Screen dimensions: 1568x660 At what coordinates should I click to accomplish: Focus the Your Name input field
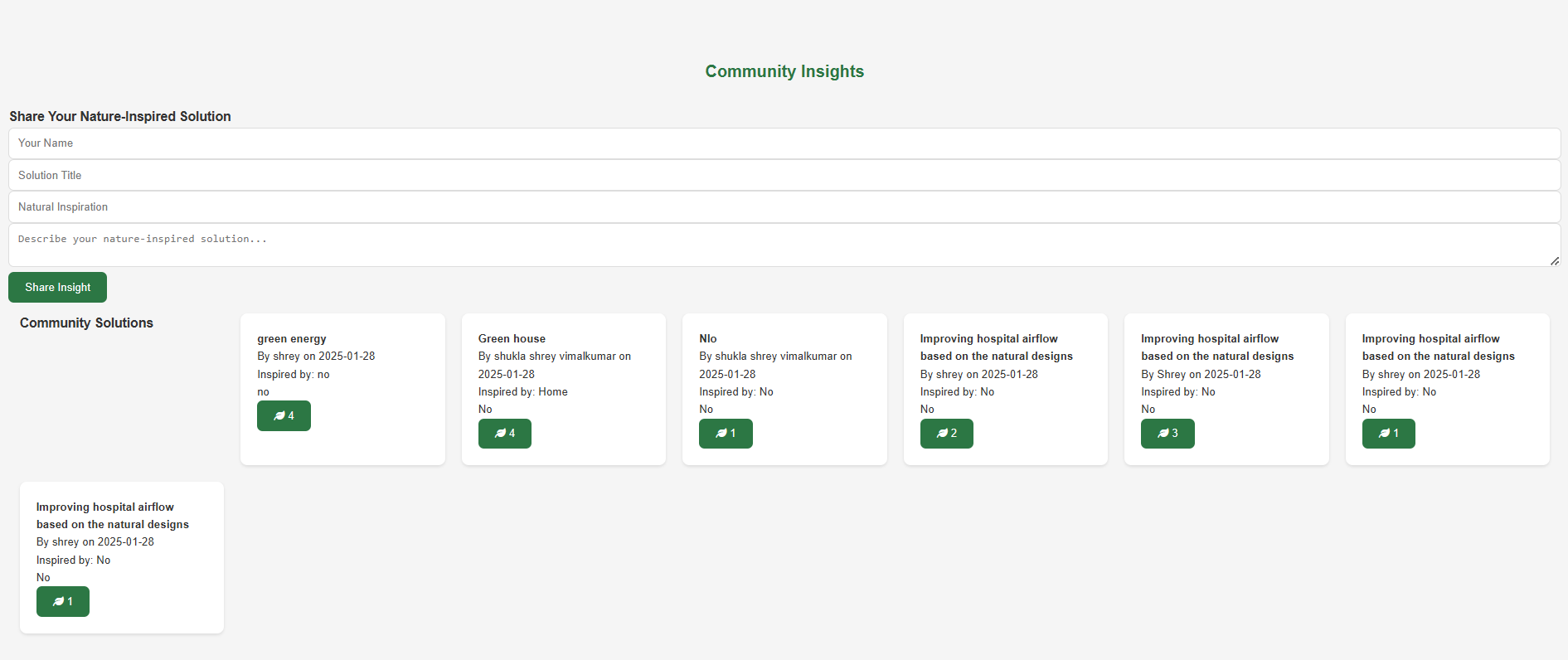point(784,143)
